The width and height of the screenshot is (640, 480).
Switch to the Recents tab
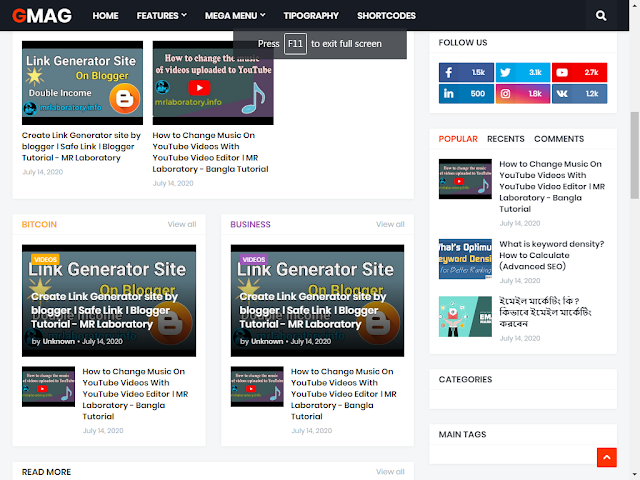click(x=506, y=139)
